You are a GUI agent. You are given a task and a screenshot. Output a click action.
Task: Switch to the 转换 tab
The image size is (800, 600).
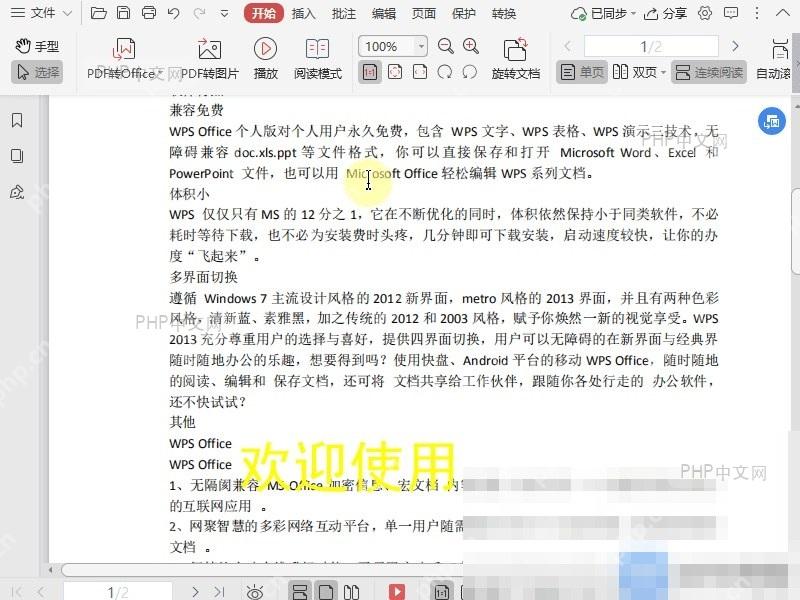tap(504, 13)
